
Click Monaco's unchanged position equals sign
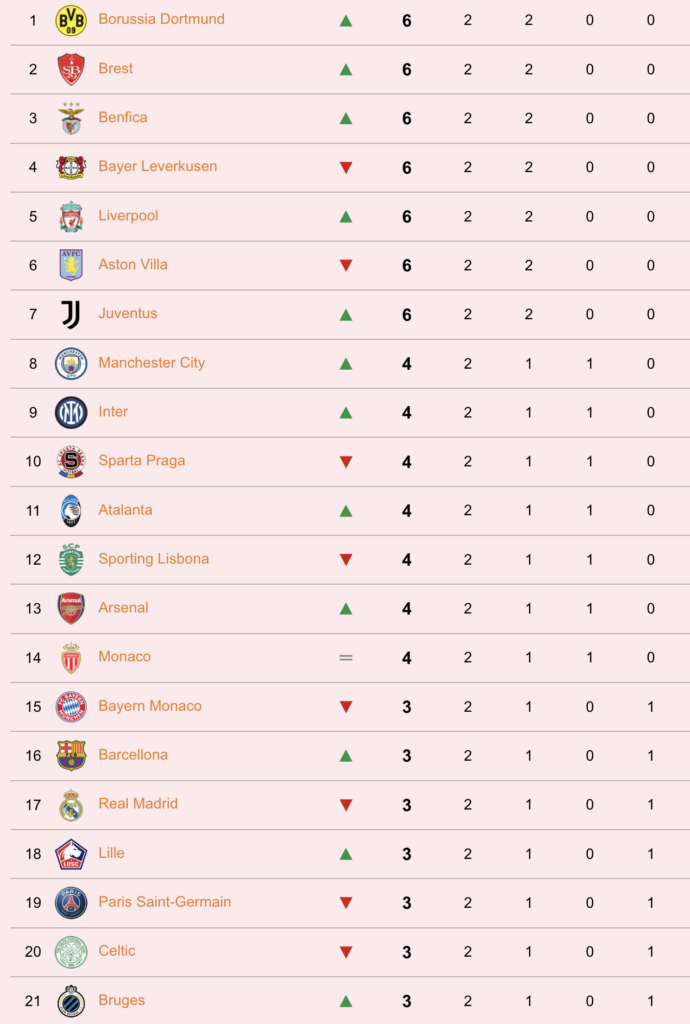pos(346,658)
